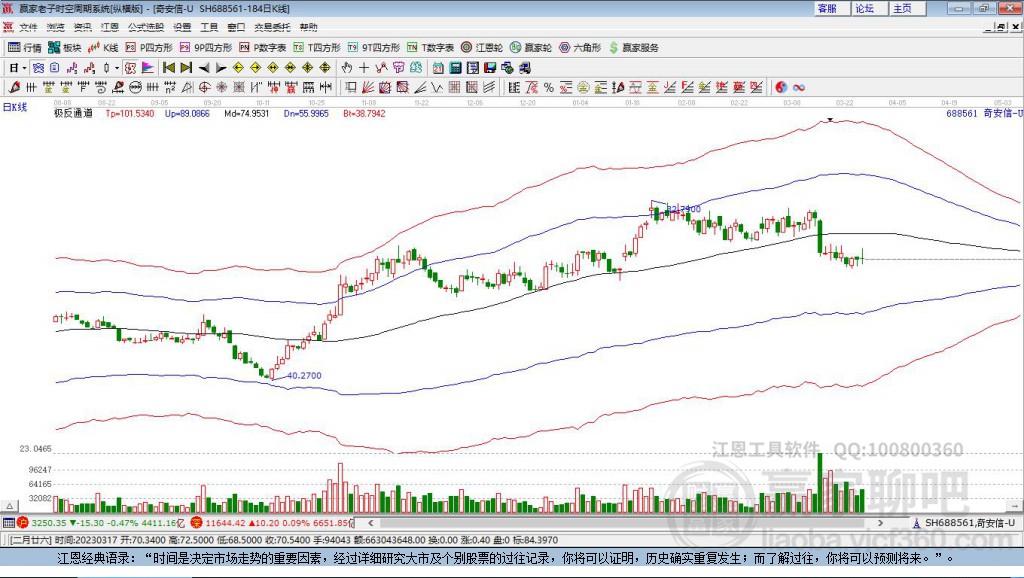Open the 六角形 hexagon chart tool
This screenshot has width=1024, height=578.
tap(580, 48)
